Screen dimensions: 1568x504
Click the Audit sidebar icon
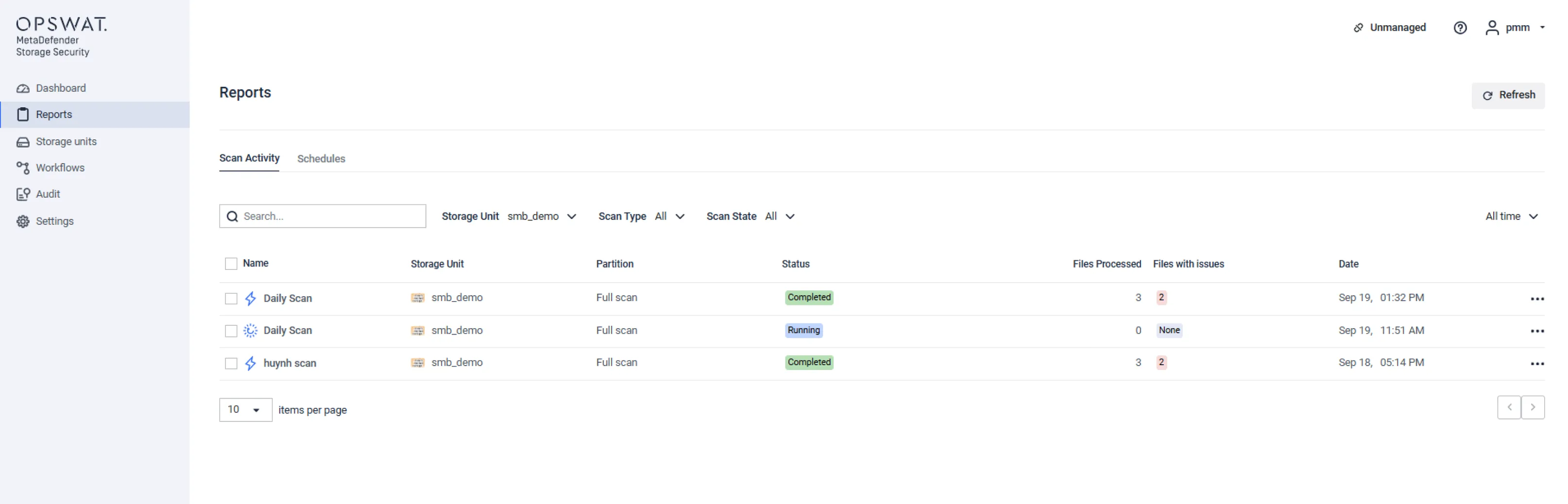23,194
